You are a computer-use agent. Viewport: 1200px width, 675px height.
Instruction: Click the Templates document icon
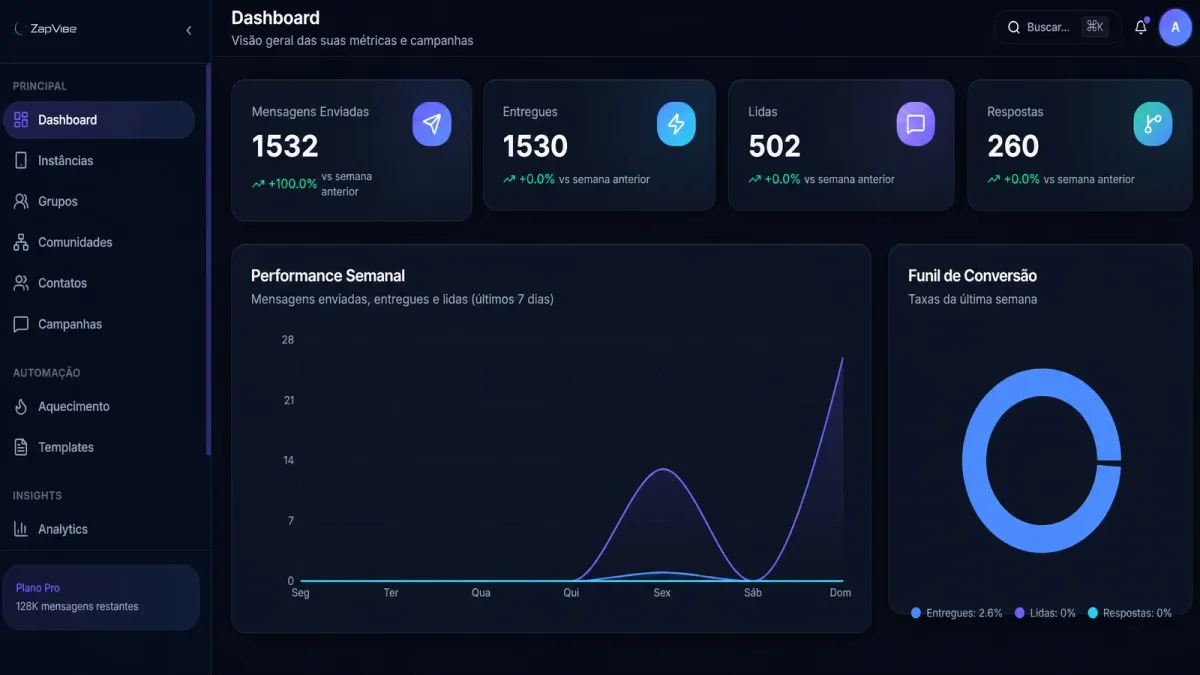click(21, 448)
